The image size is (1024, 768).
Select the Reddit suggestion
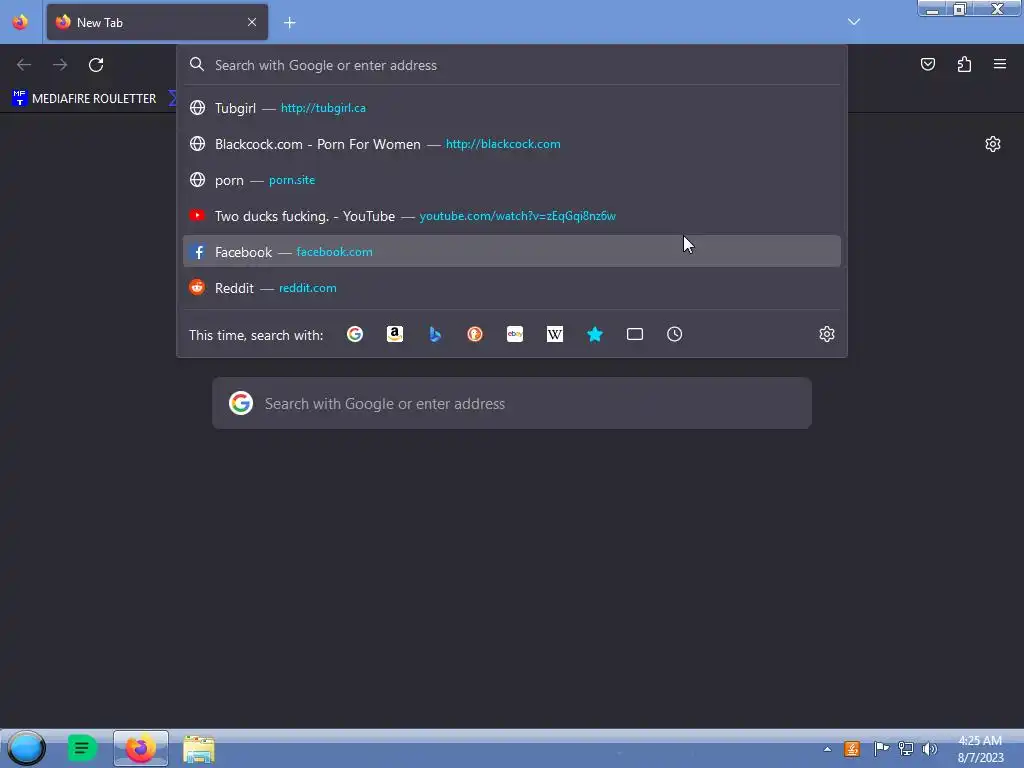(x=512, y=287)
